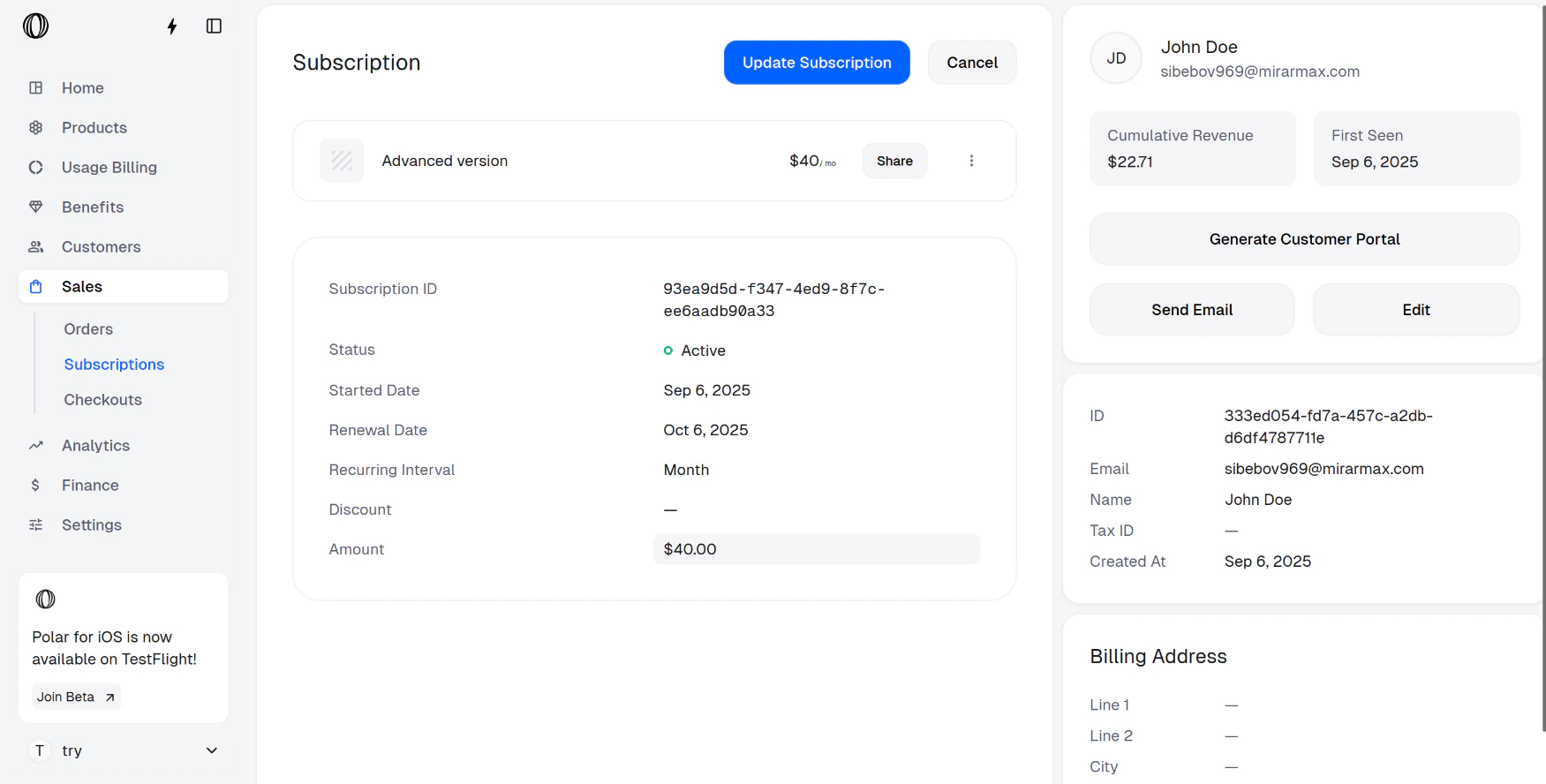Open the Advanced version three-dot menu
This screenshot has height=784, width=1546.
971,161
